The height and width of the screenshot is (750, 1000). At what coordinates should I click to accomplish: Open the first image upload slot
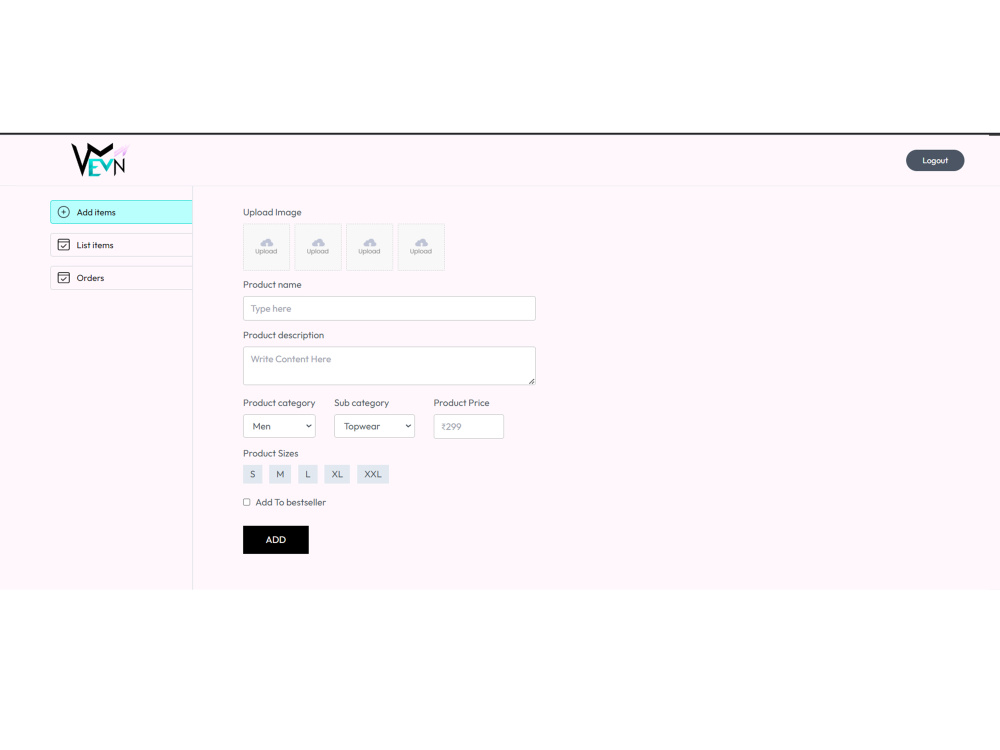click(x=266, y=247)
